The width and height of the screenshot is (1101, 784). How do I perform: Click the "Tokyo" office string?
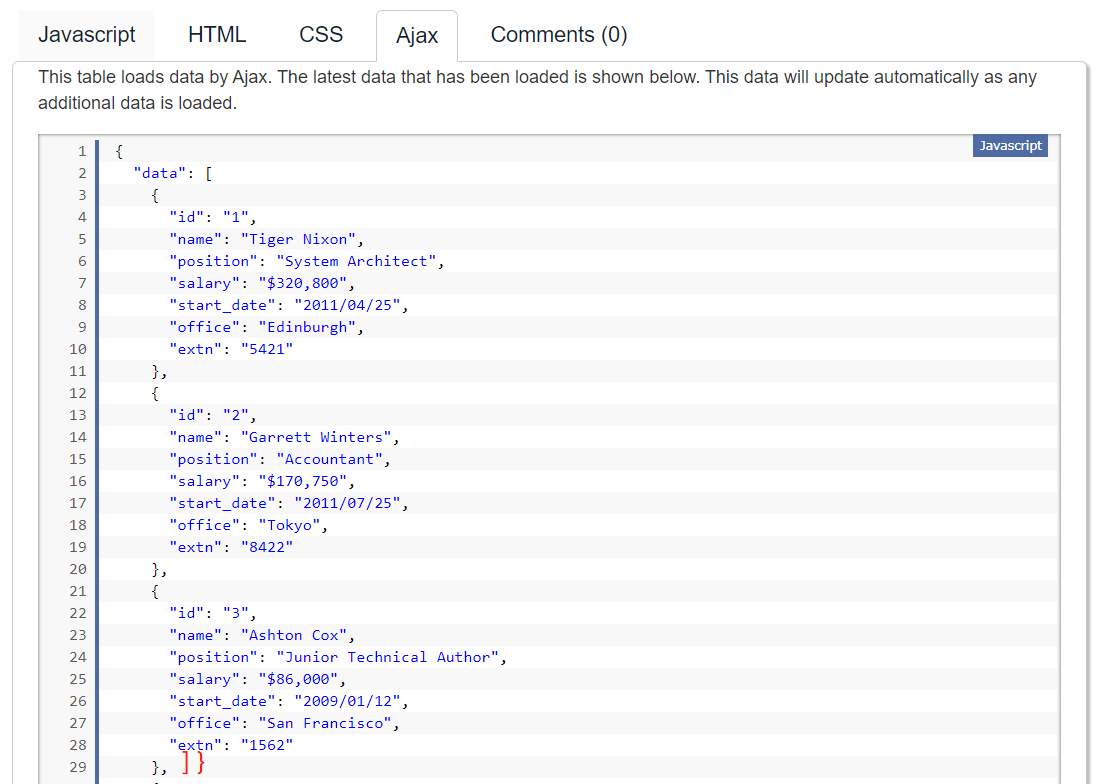point(292,525)
